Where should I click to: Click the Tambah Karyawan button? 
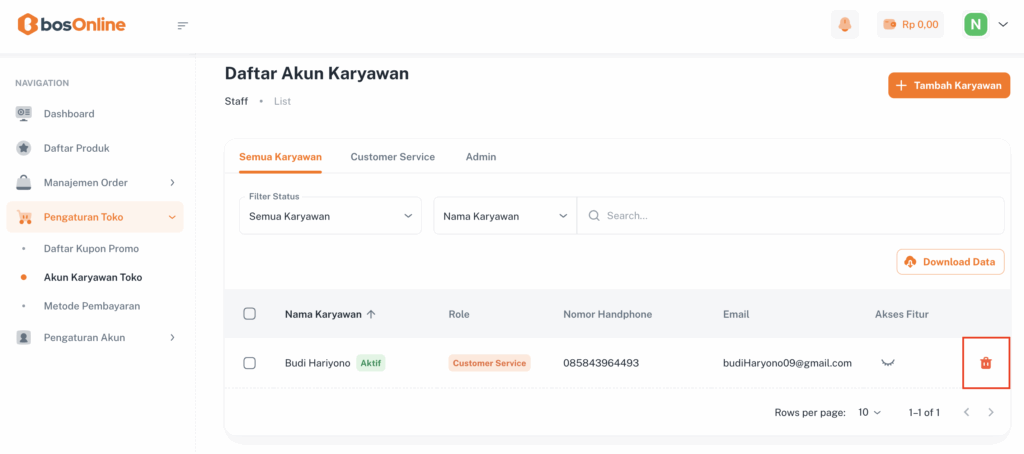(947, 86)
